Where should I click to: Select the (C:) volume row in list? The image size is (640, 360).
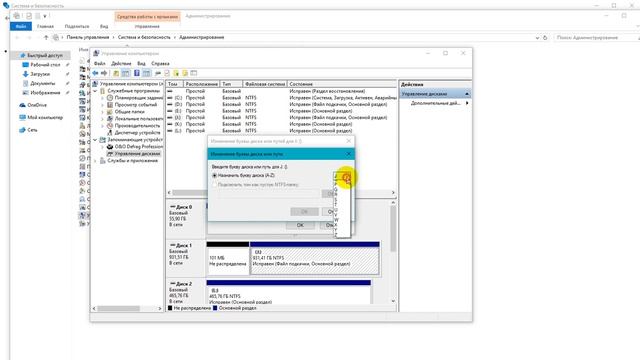281,98
